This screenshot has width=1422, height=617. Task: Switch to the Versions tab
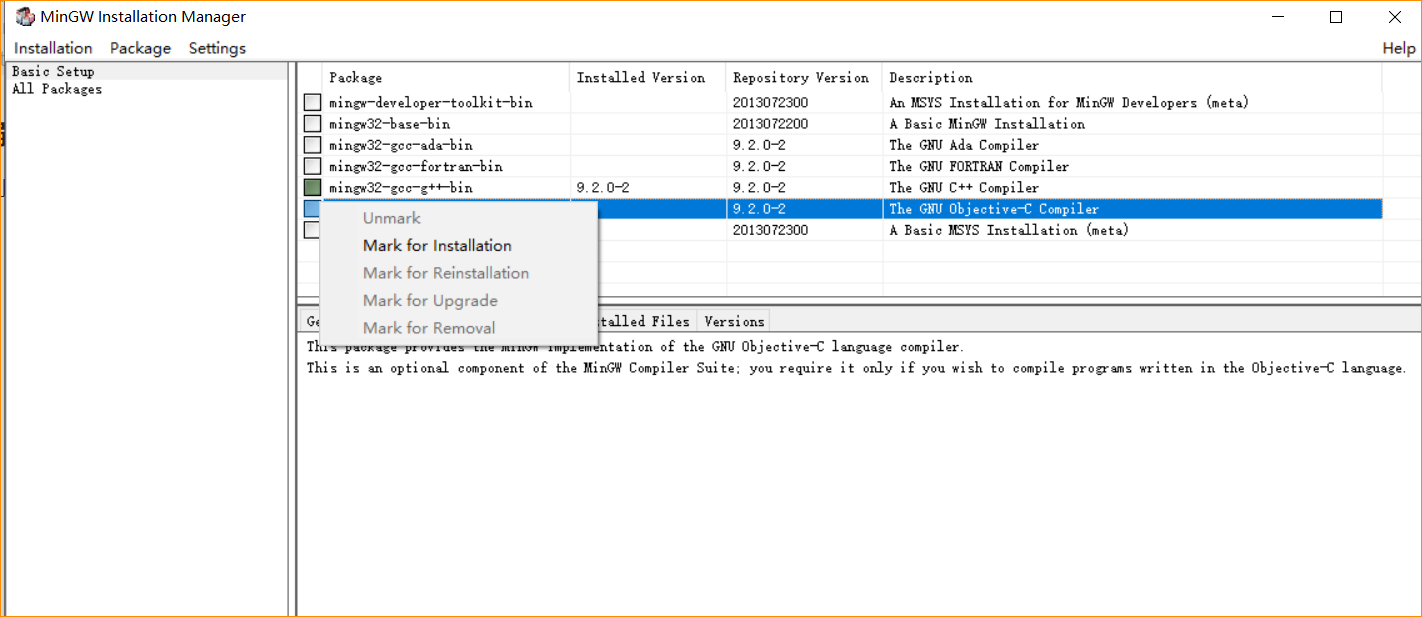coord(734,321)
